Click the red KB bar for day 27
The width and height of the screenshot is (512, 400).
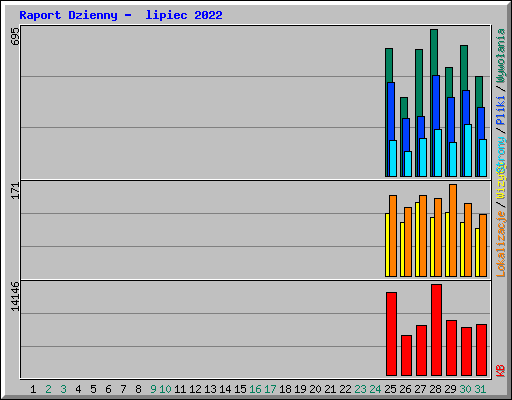(x=421, y=350)
